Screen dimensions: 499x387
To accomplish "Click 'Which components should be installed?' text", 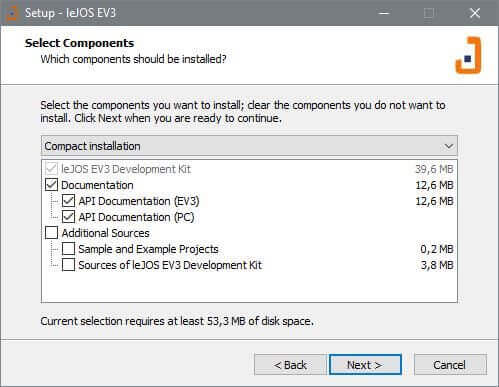I will (x=133, y=59).
